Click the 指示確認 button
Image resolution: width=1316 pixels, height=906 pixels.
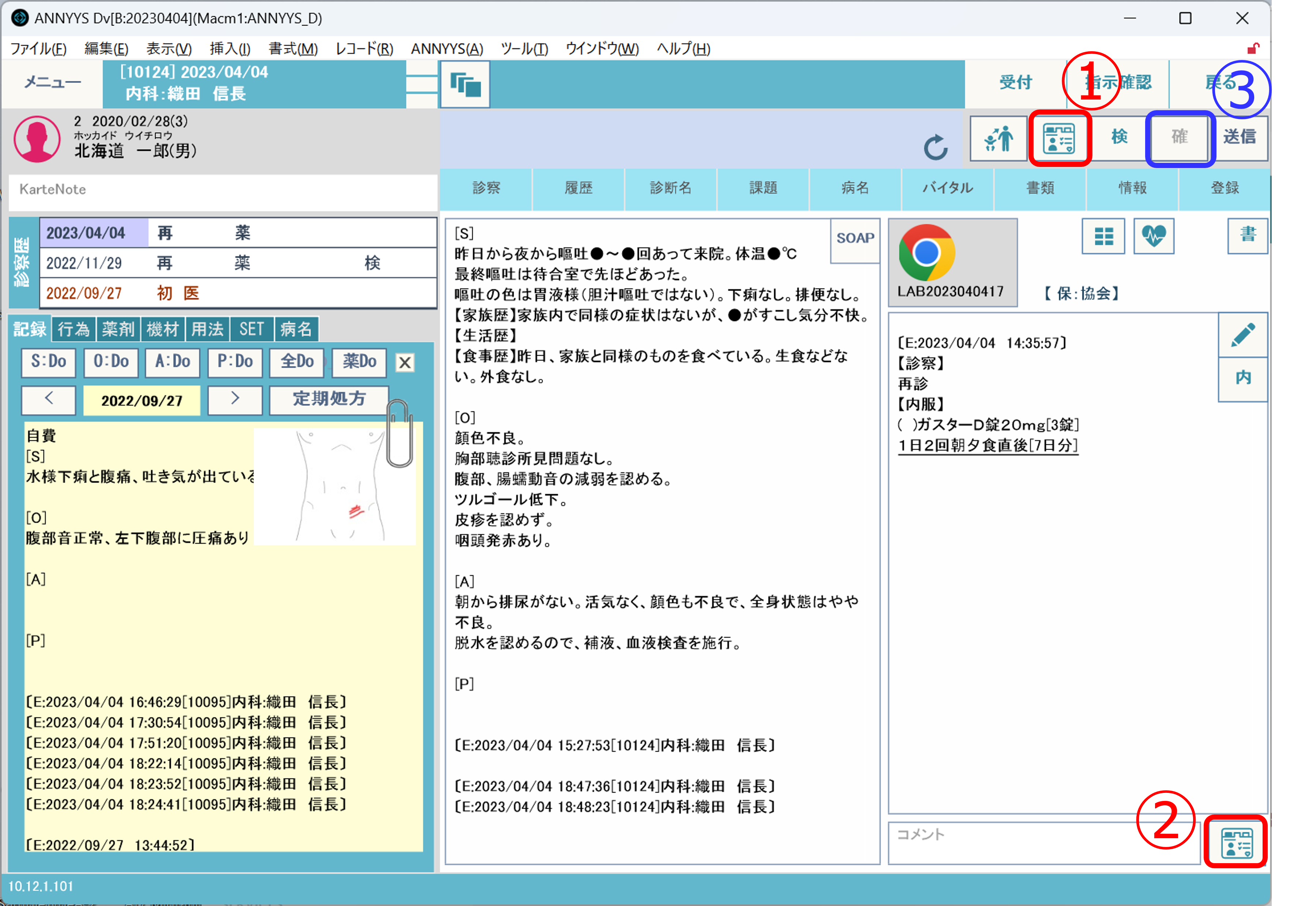pos(1117,83)
